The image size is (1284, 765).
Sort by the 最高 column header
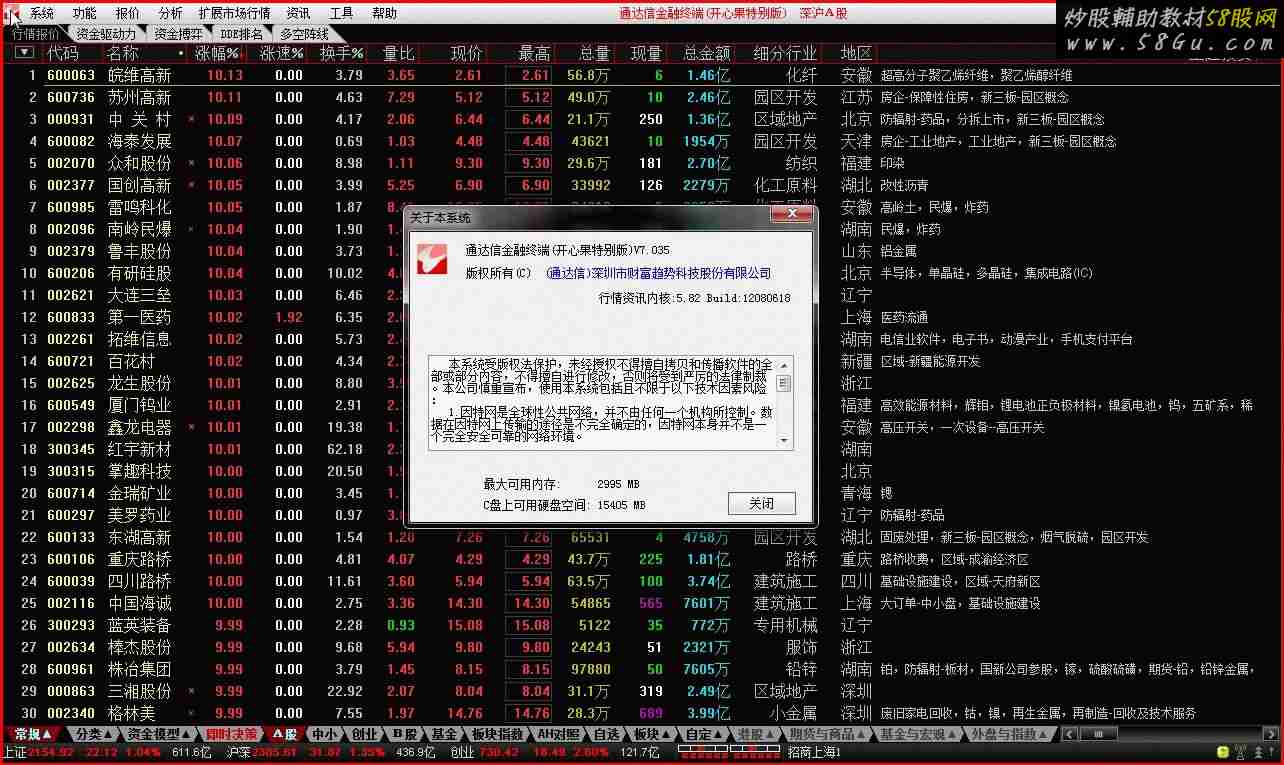(534, 53)
